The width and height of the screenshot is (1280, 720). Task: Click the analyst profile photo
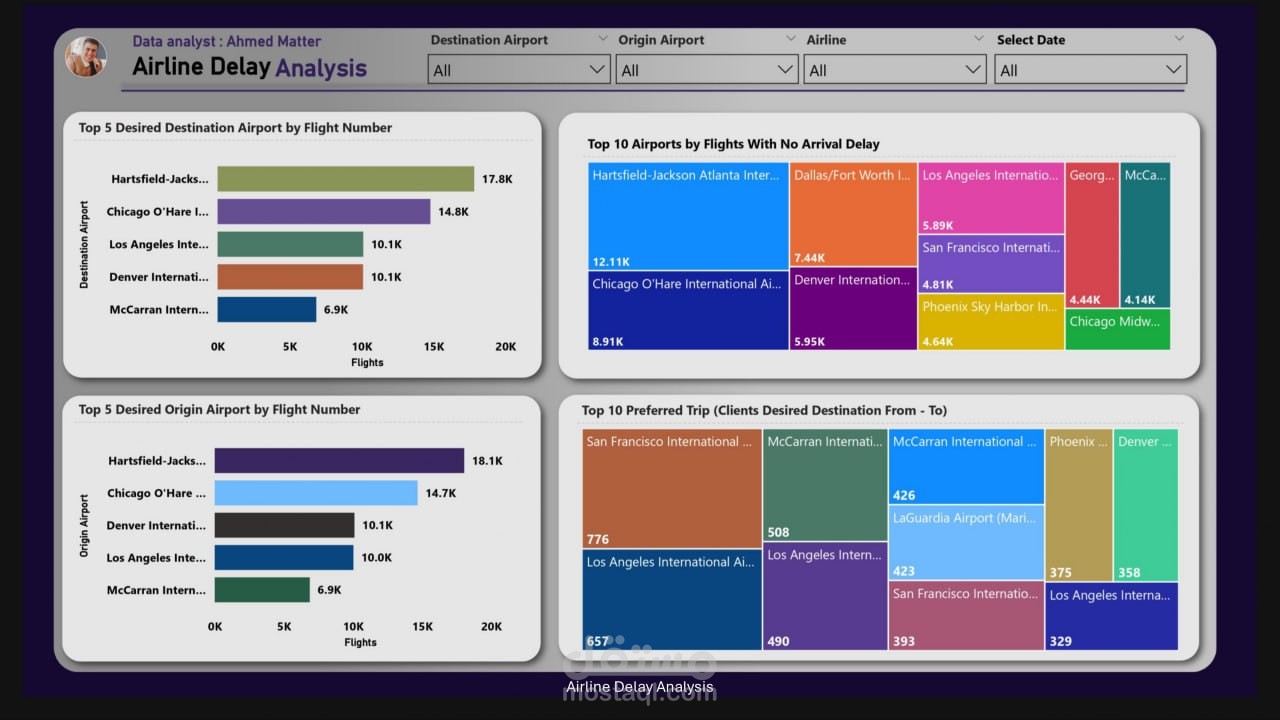86,57
